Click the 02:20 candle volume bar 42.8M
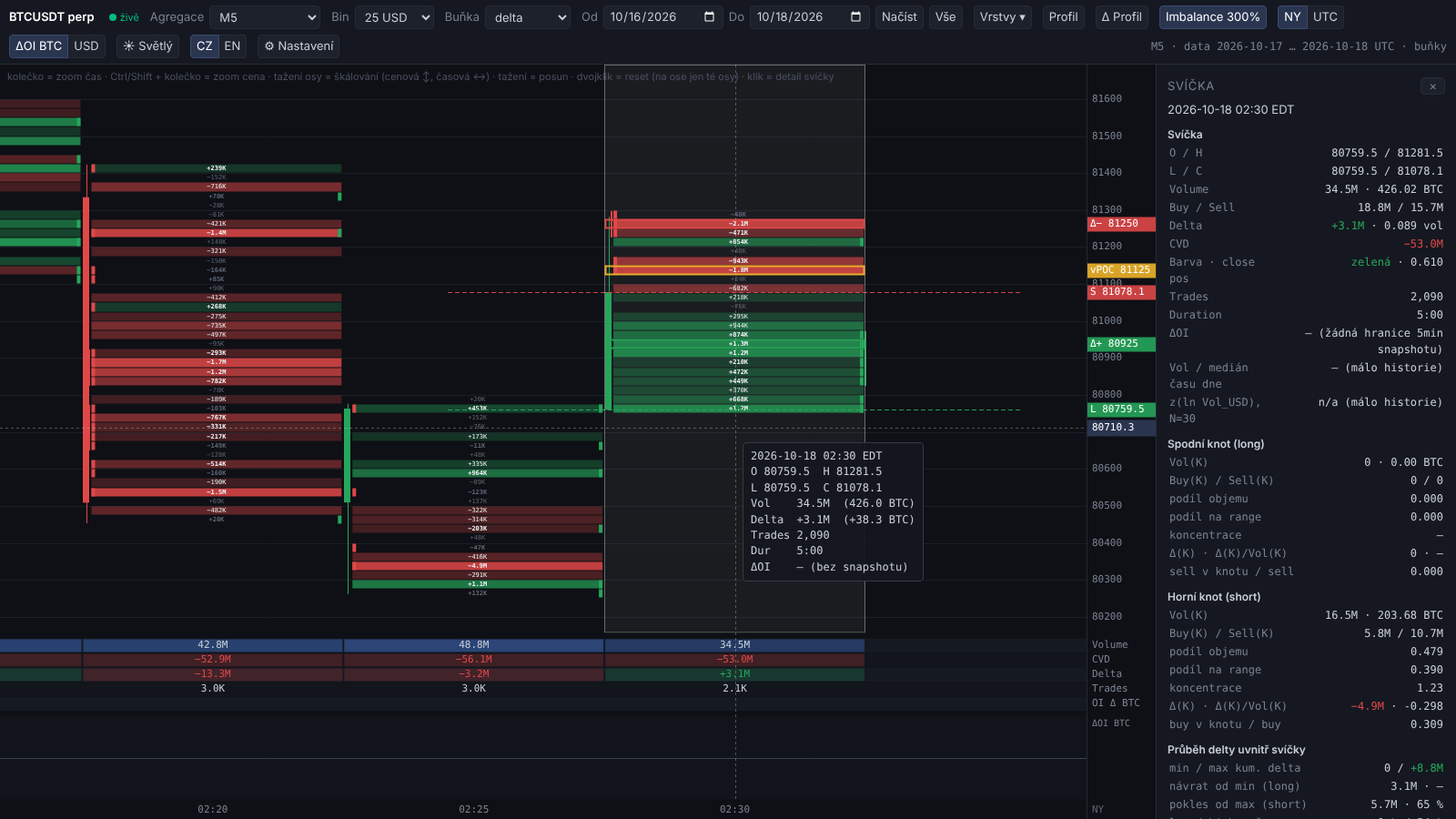 coord(213,645)
